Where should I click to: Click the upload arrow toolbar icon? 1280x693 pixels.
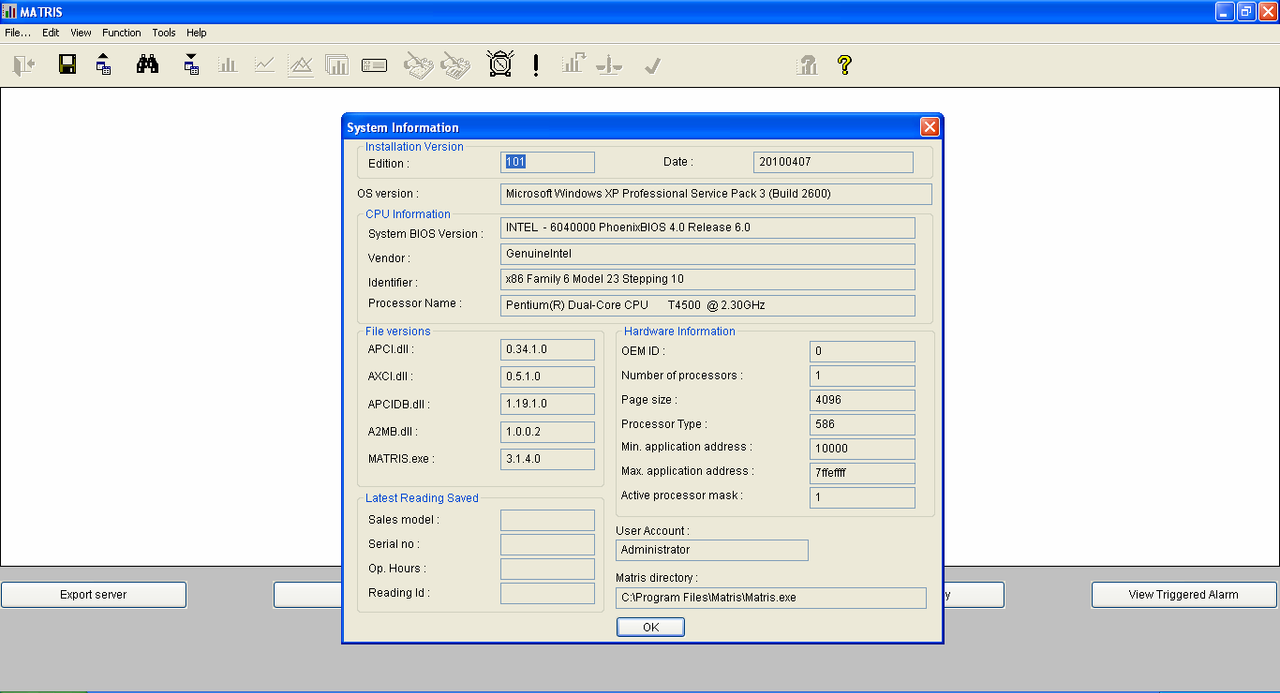(x=104, y=65)
